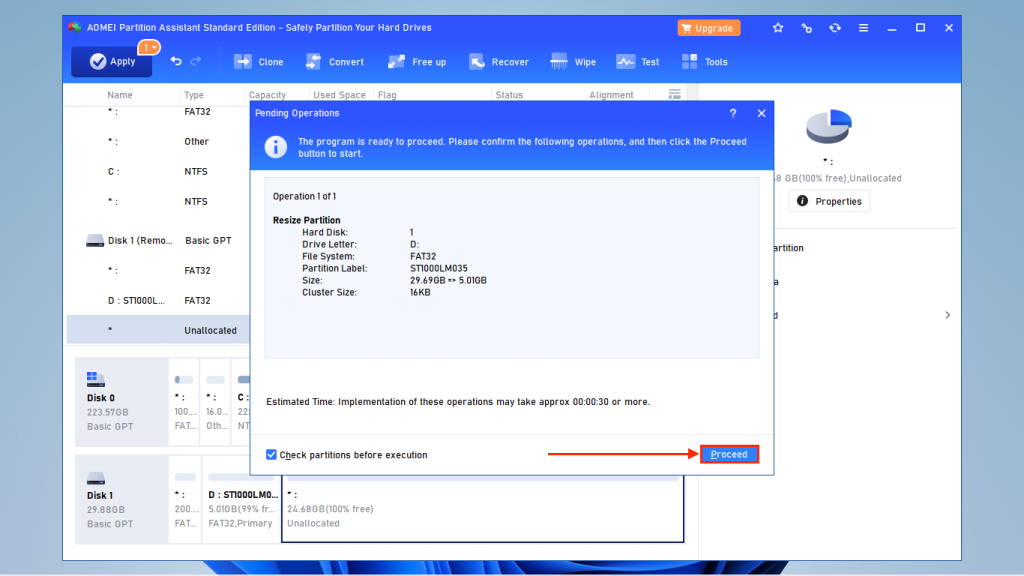Open the hamburger menu in the title bar
Screen dimensions: 1024x576
pos(863,28)
